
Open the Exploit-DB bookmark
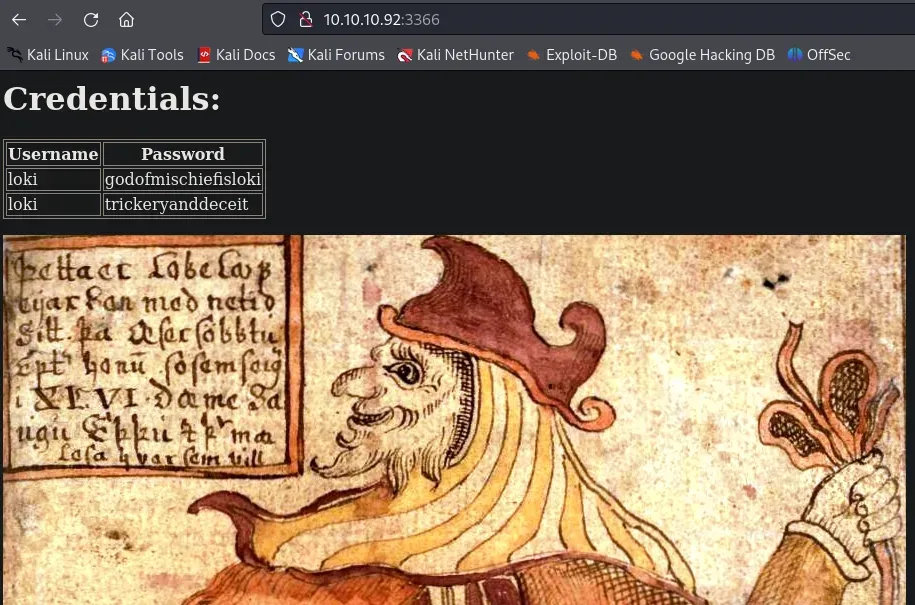pyautogui.click(x=572, y=55)
